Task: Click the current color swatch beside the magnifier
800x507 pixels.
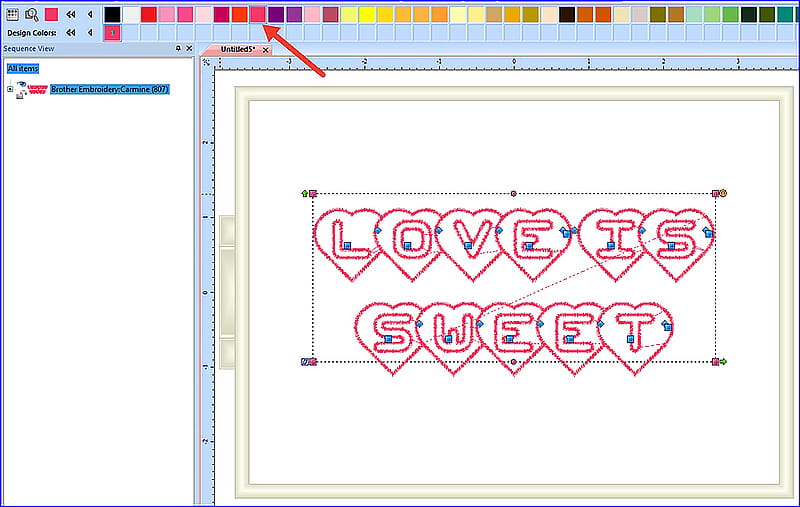Action: pos(51,14)
